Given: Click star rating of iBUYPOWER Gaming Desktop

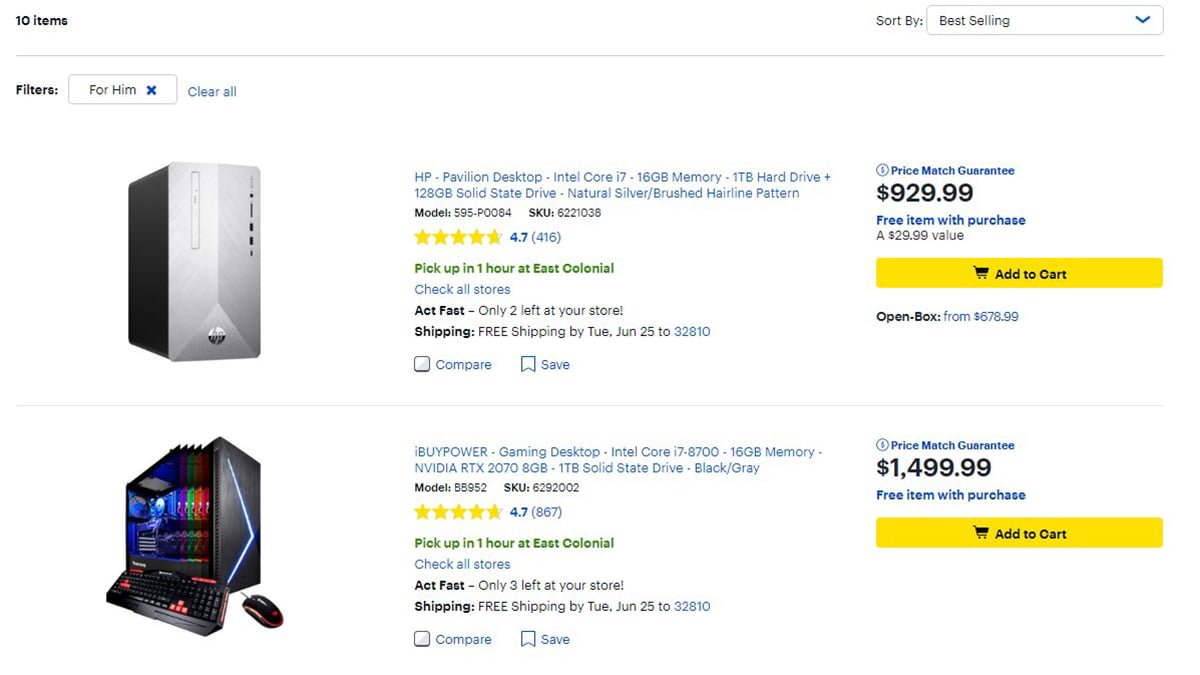Looking at the screenshot, I should pos(458,513).
